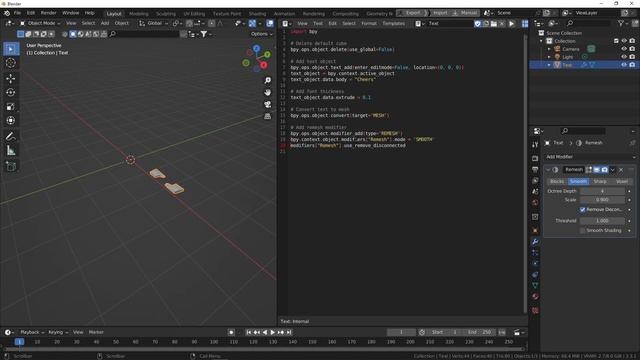
Task: Open the Output properties tab icon
Action: point(535,169)
